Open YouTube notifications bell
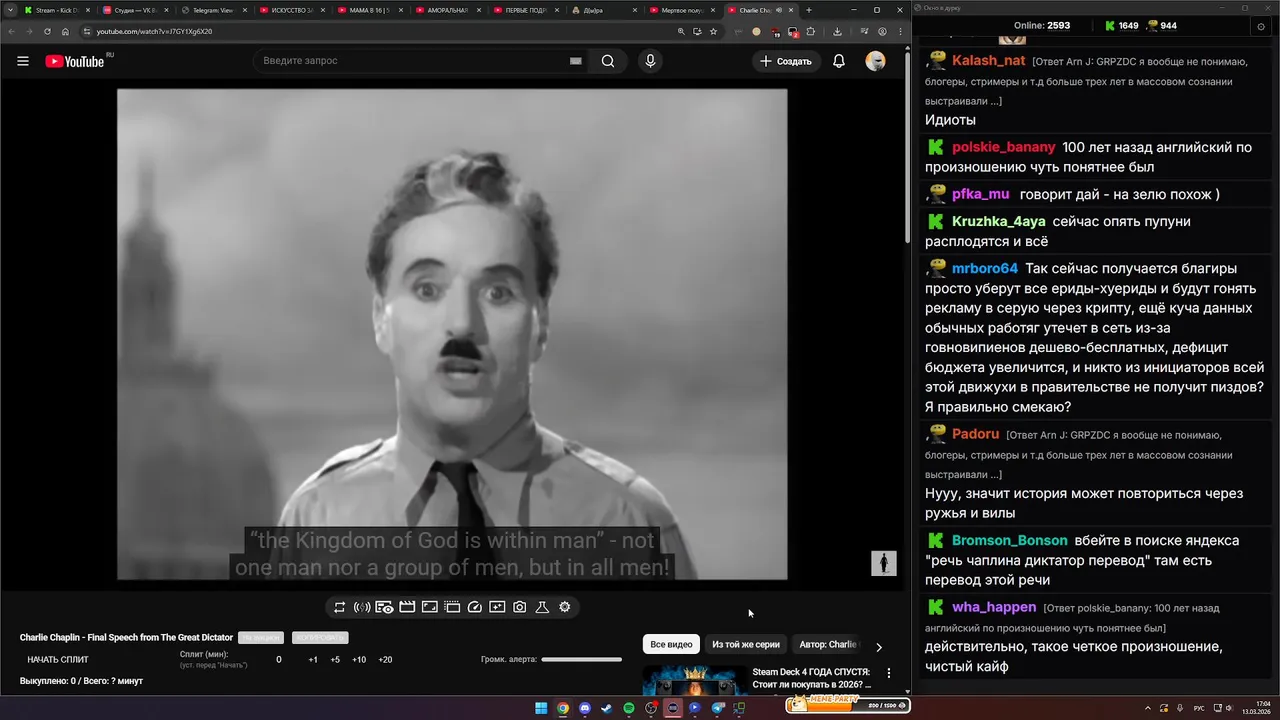This screenshot has width=1280, height=720. tap(839, 61)
